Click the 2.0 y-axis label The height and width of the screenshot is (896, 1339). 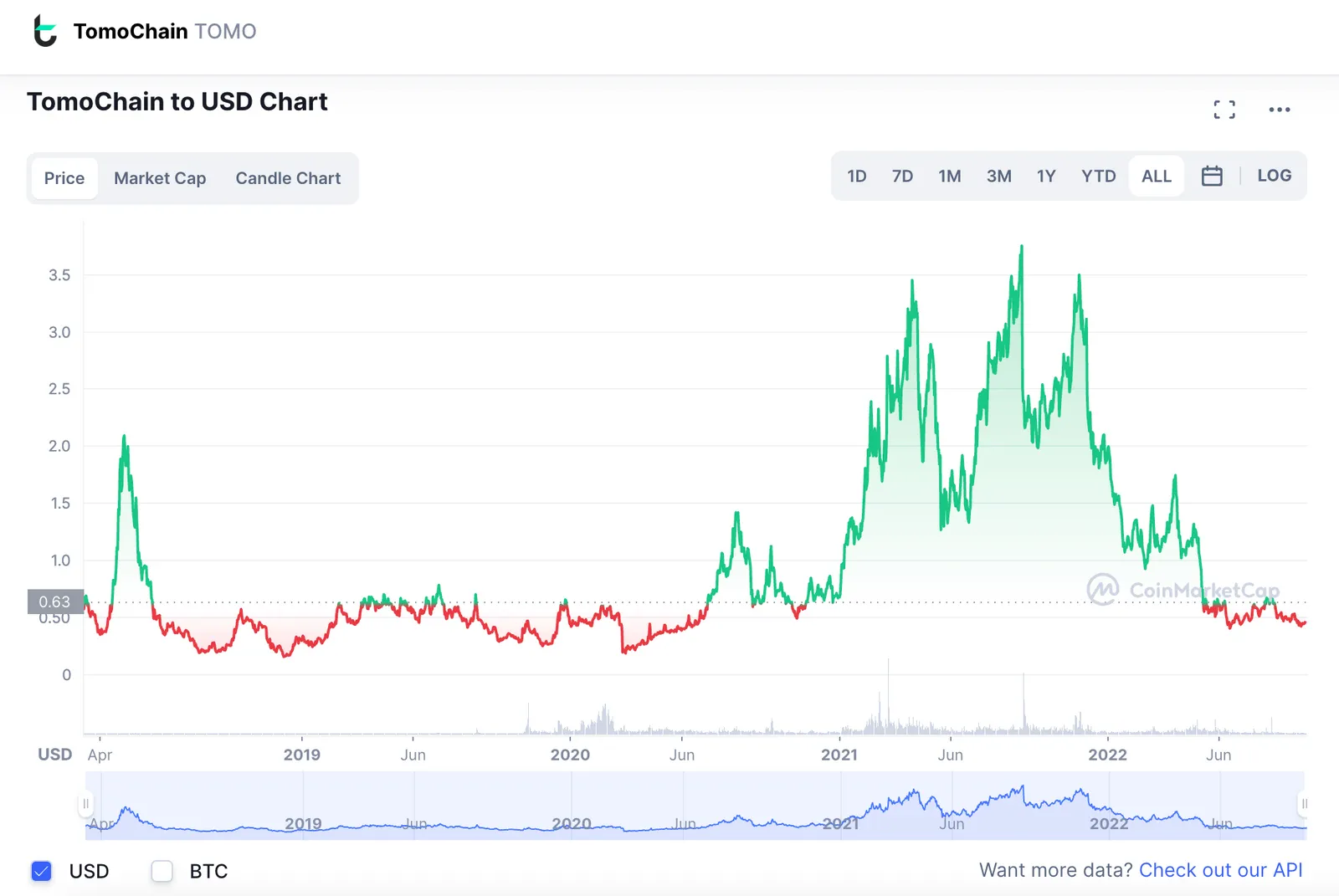point(59,446)
